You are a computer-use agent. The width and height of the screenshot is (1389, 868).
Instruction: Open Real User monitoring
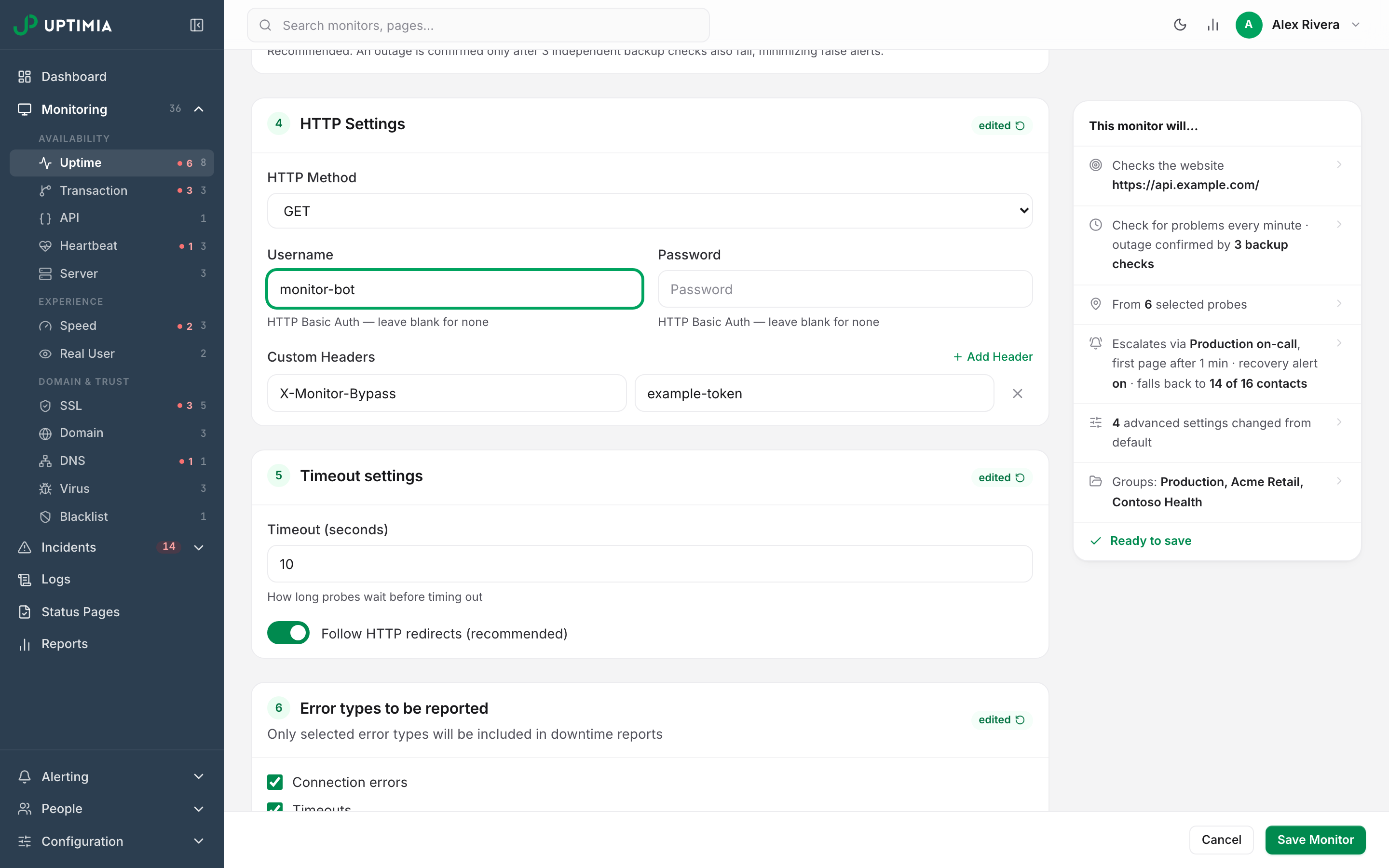click(112, 353)
